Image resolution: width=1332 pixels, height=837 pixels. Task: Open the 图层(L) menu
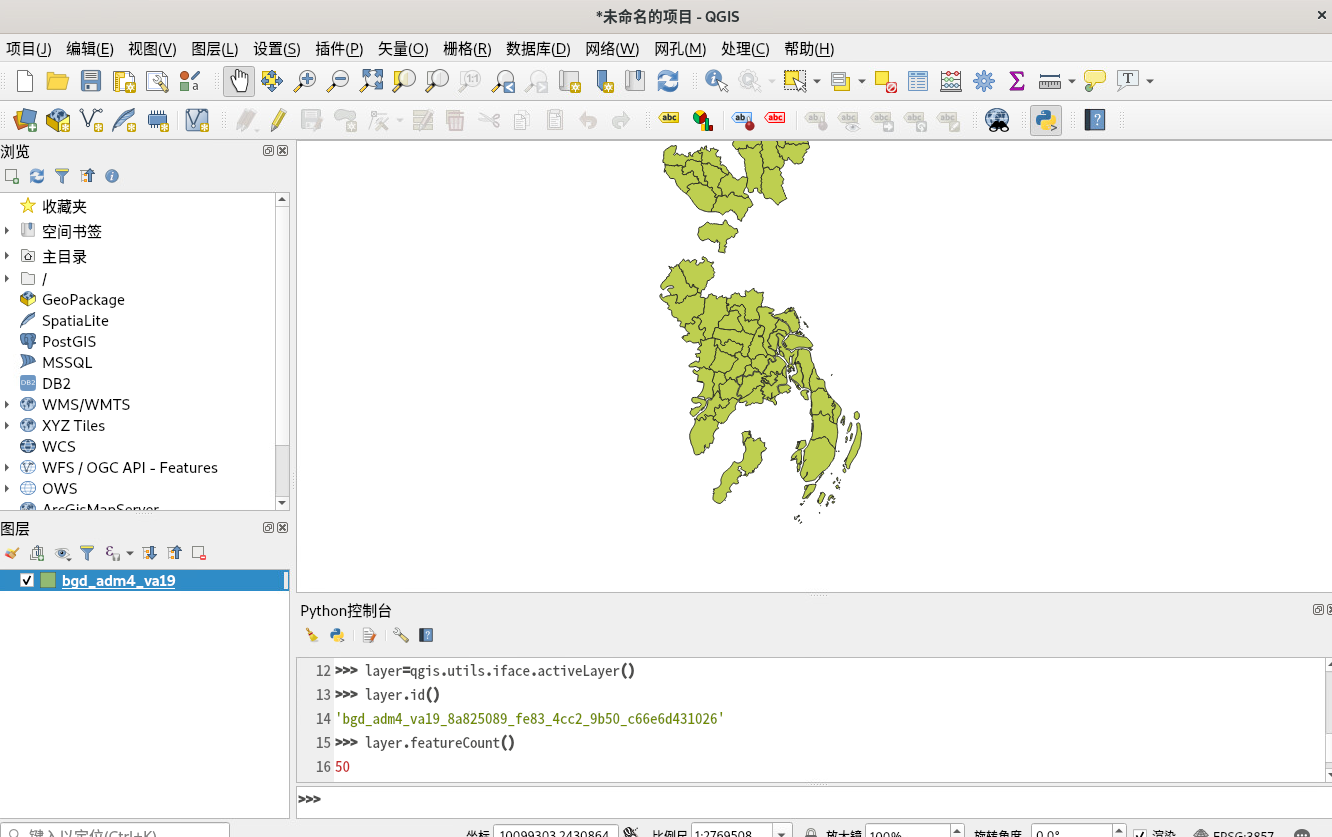pos(214,49)
